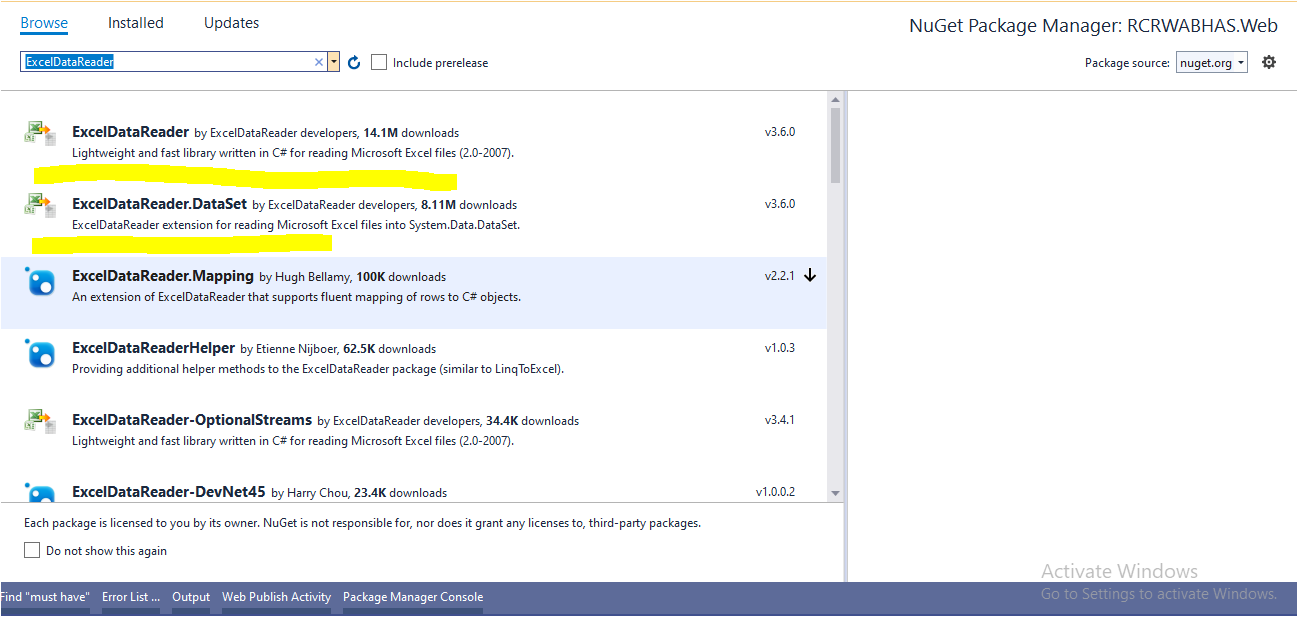
Task: Click version v2.2.1 of ExcelDataReader.Mapping
Action: coord(780,276)
